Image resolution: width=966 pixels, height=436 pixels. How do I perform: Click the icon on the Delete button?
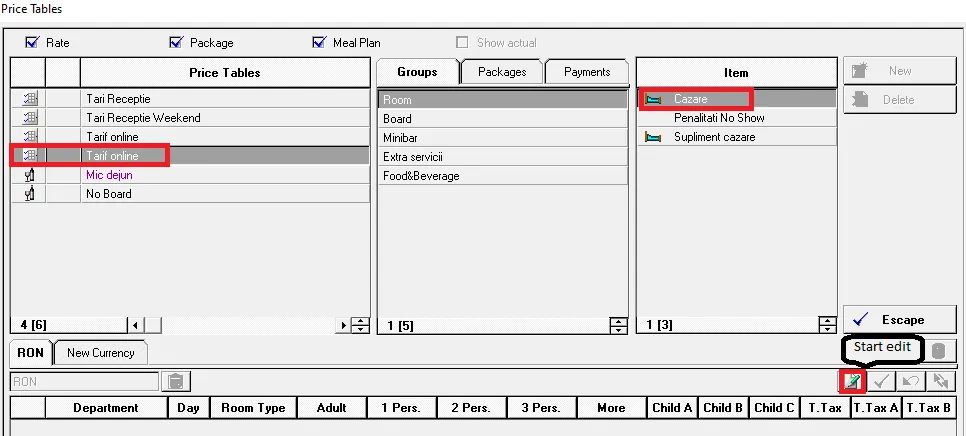click(x=860, y=99)
